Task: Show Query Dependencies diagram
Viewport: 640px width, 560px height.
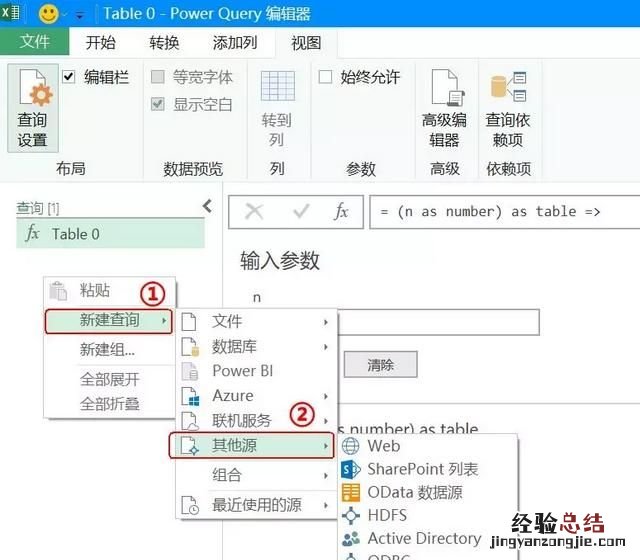Action: click(508, 108)
